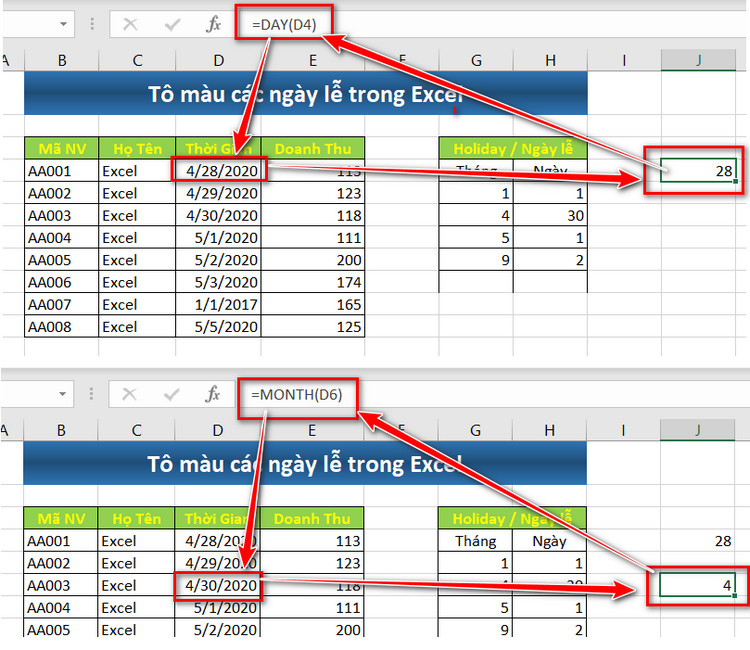The image size is (750, 650).
Task: Click the Enter checkmark icon beside =MONTH(D6)
Action: pyautogui.click(x=171, y=395)
